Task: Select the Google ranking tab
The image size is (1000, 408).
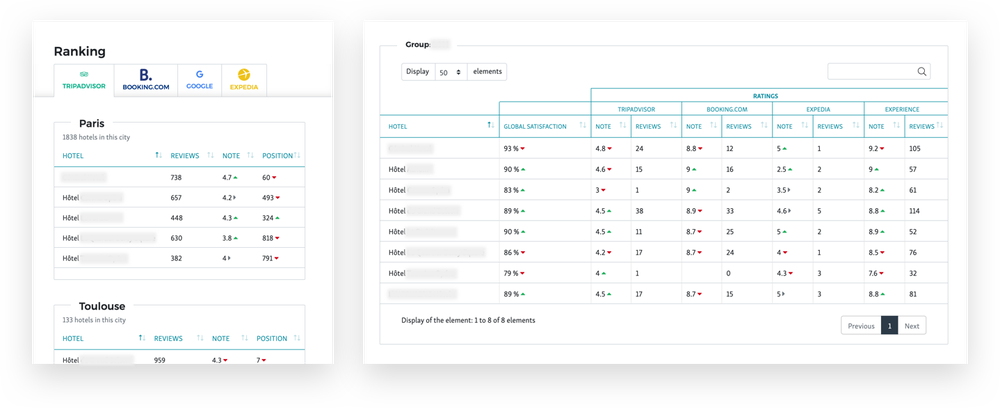Action: (x=200, y=80)
